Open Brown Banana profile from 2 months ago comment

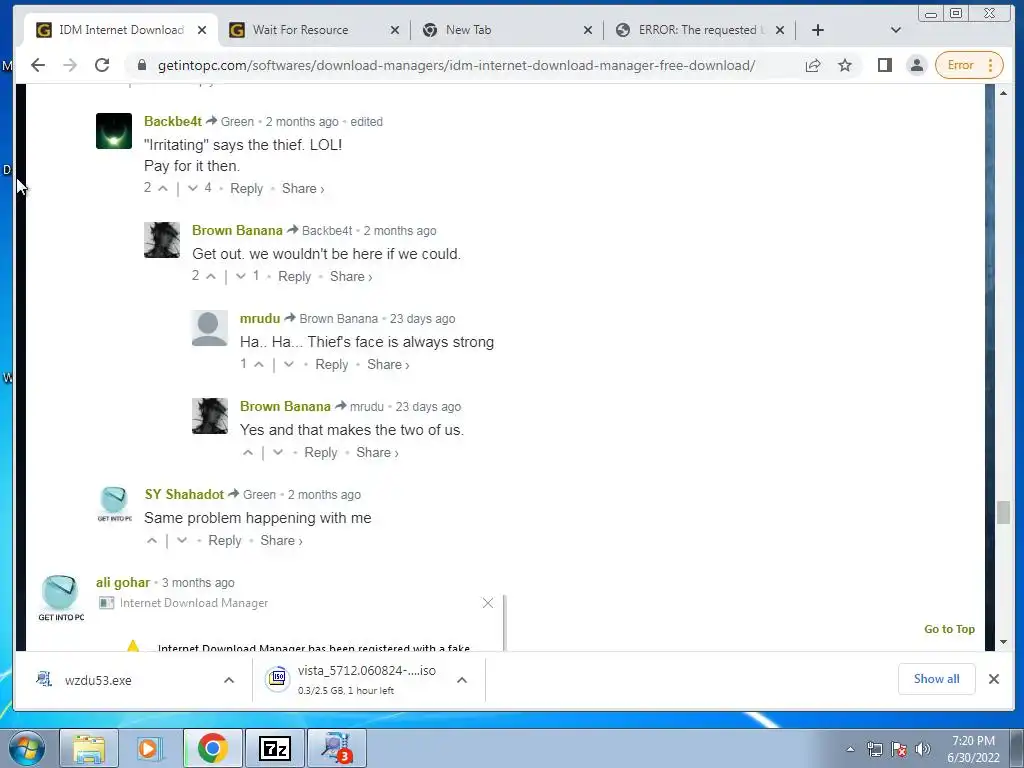tap(237, 231)
